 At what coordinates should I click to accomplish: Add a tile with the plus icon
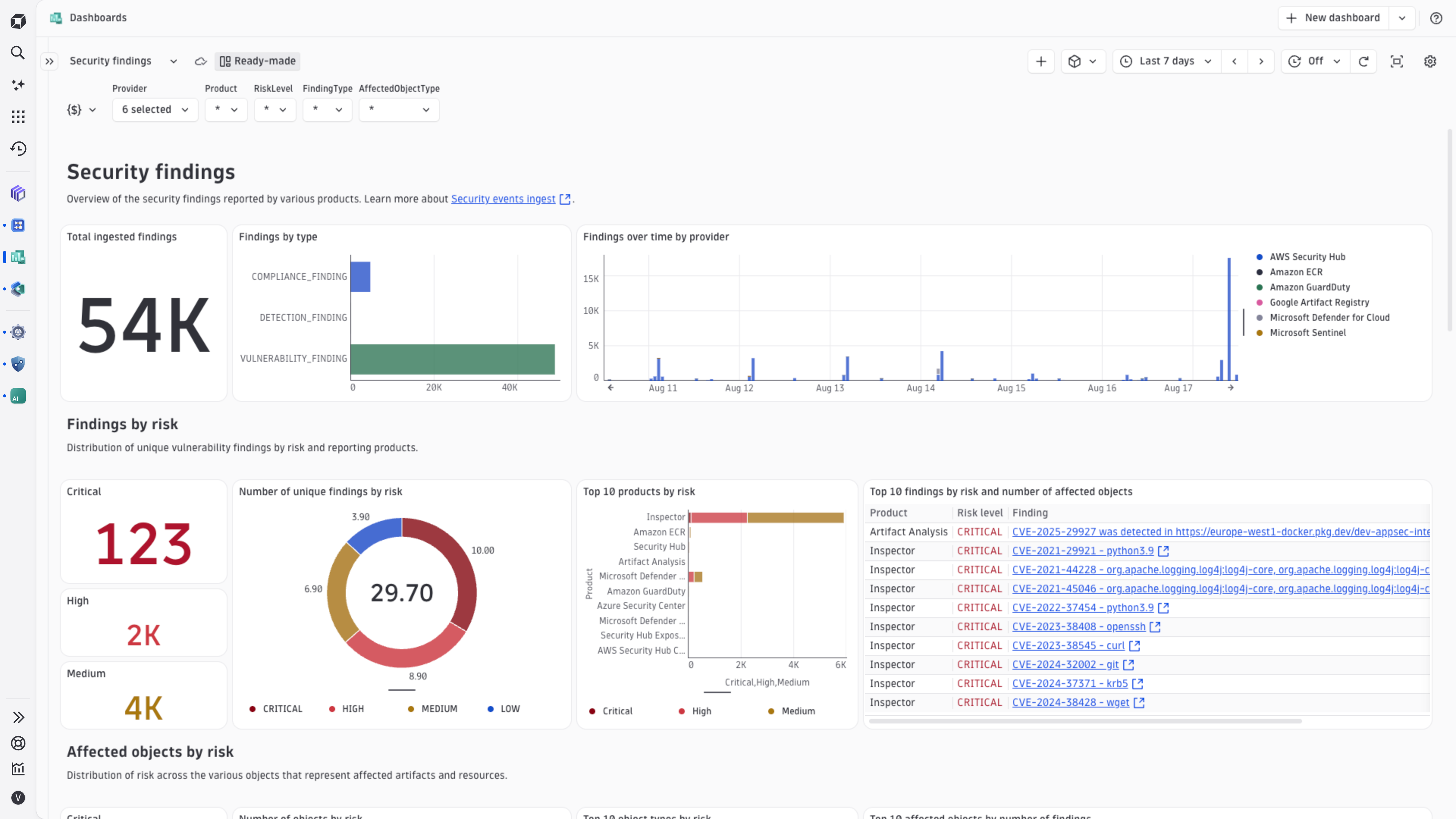1041,61
